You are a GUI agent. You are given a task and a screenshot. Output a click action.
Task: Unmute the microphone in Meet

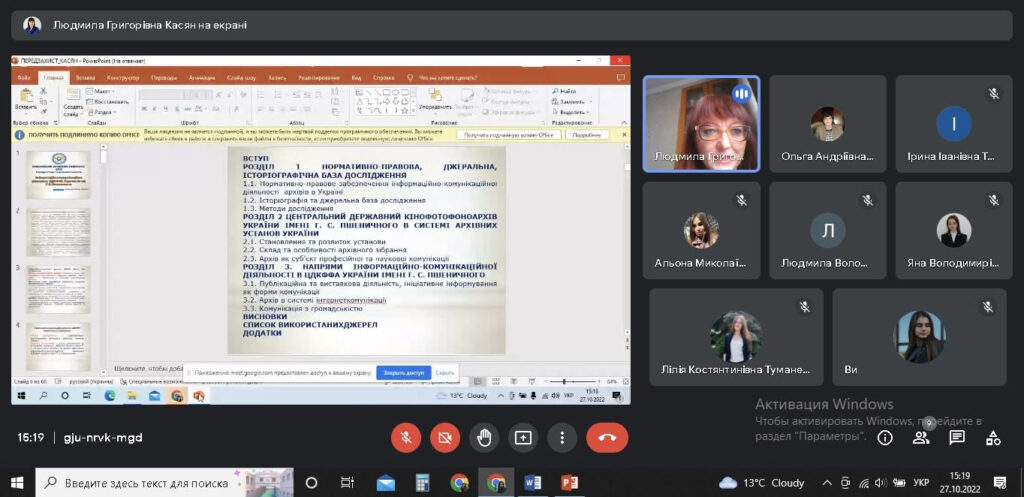(406, 437)
